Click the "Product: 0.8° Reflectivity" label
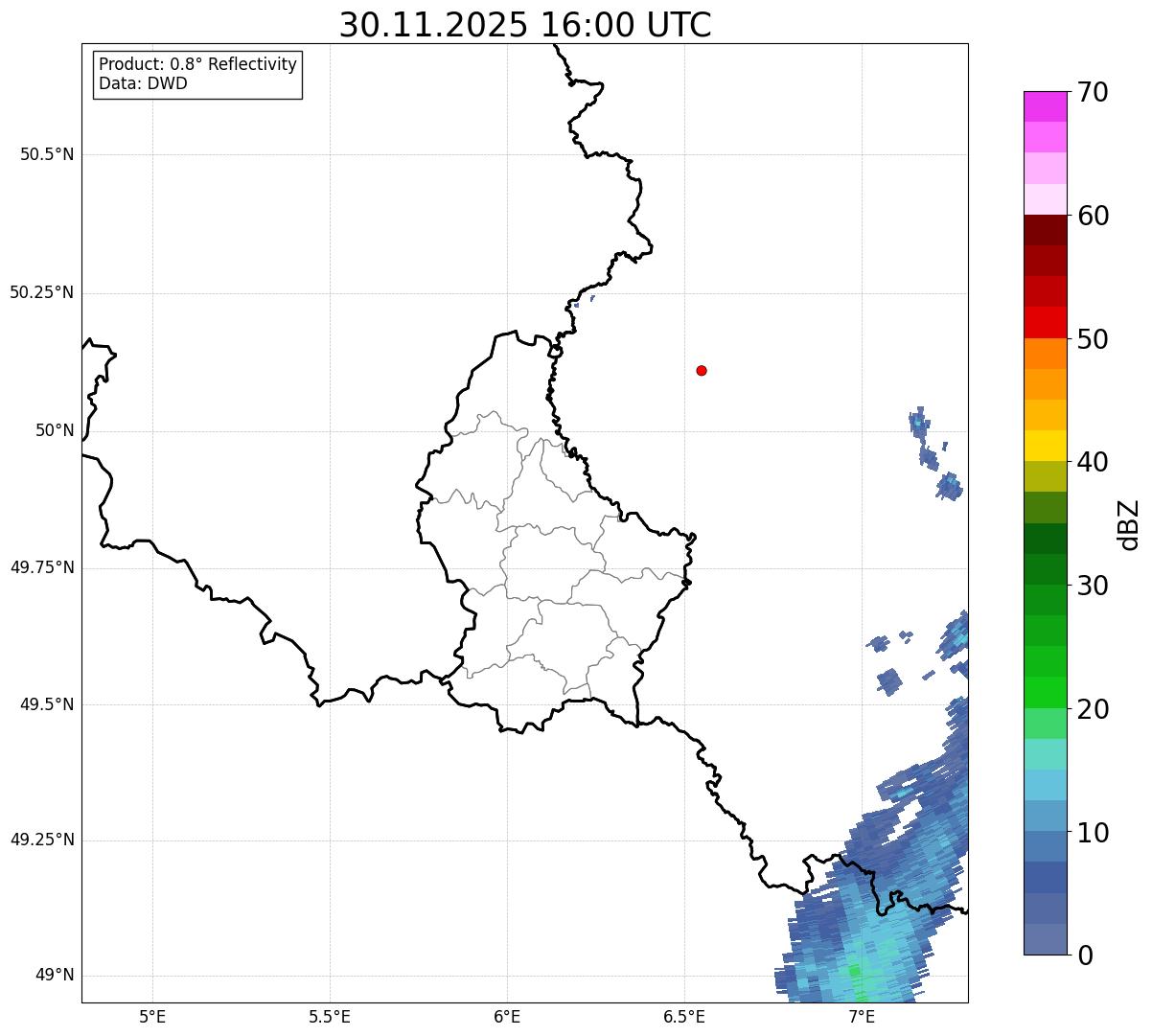The image size is (1152, 1036). pyautogui.click(x=198, y=64)
